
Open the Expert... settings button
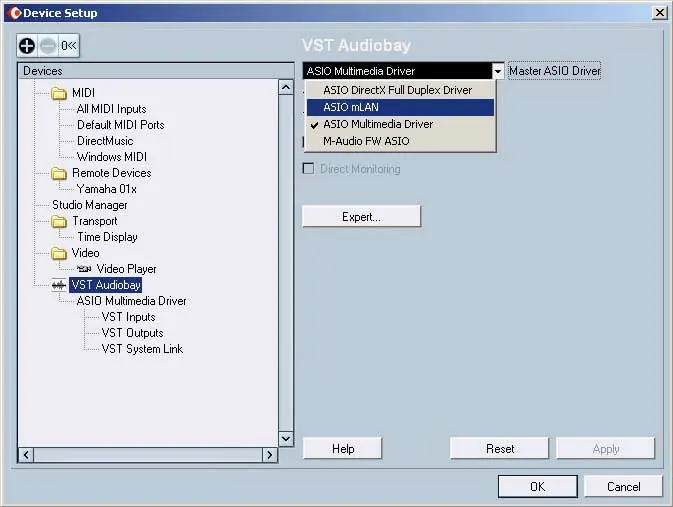[361, 216]
